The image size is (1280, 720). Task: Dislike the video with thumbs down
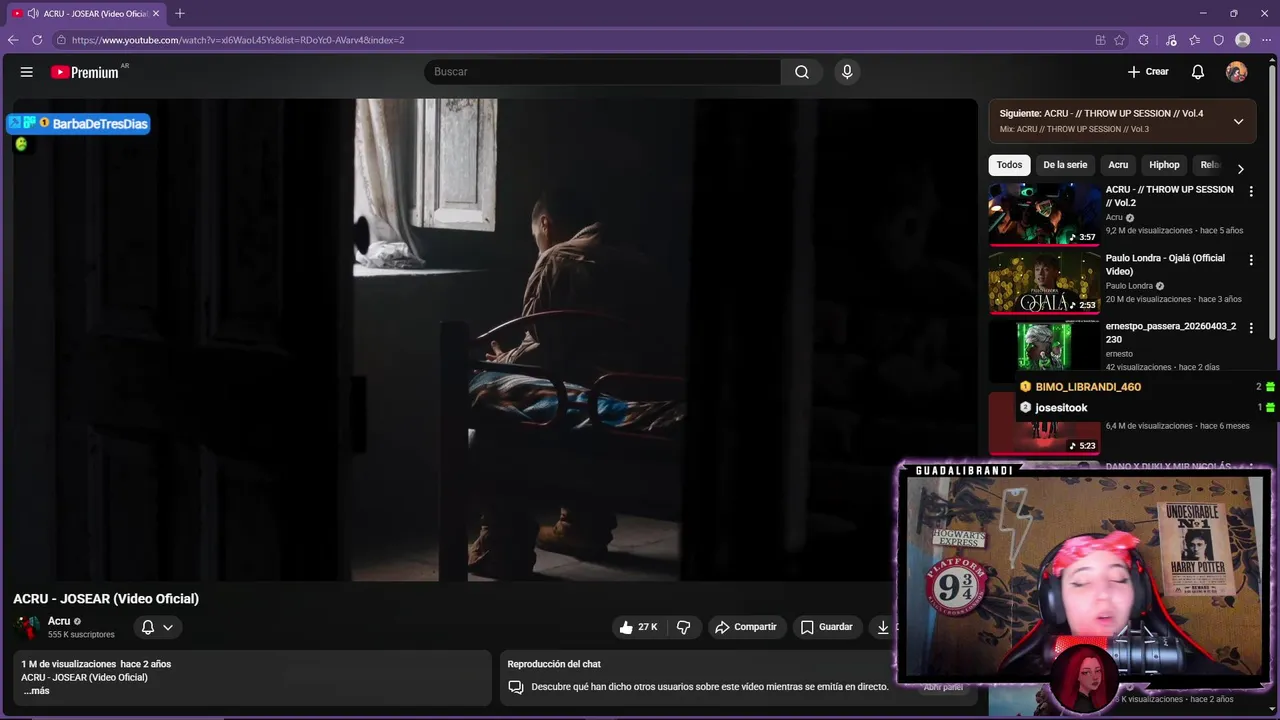tap(684, 627)
